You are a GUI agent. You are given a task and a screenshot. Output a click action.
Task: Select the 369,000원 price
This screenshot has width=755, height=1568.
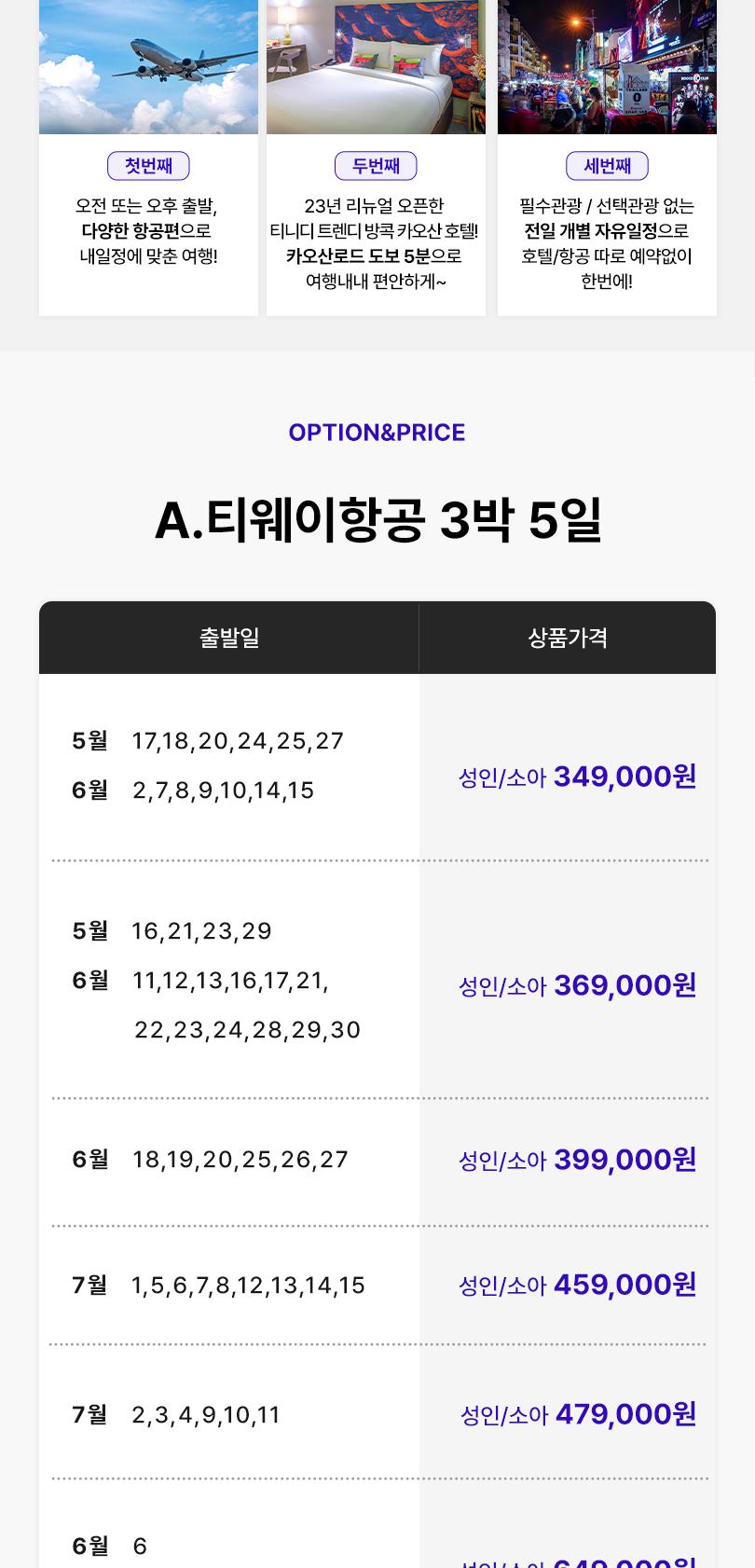pos(625,984)
